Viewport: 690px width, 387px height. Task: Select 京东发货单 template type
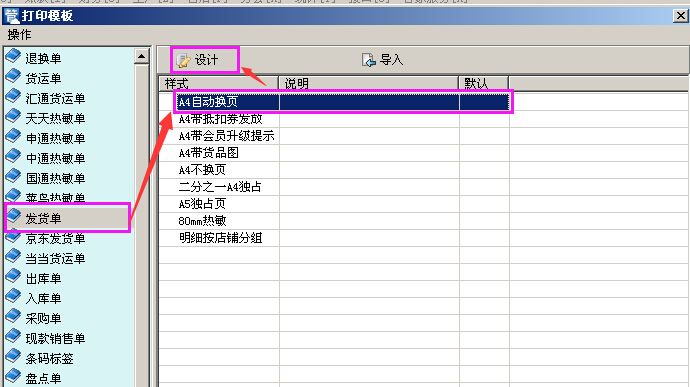pos(55,239)
